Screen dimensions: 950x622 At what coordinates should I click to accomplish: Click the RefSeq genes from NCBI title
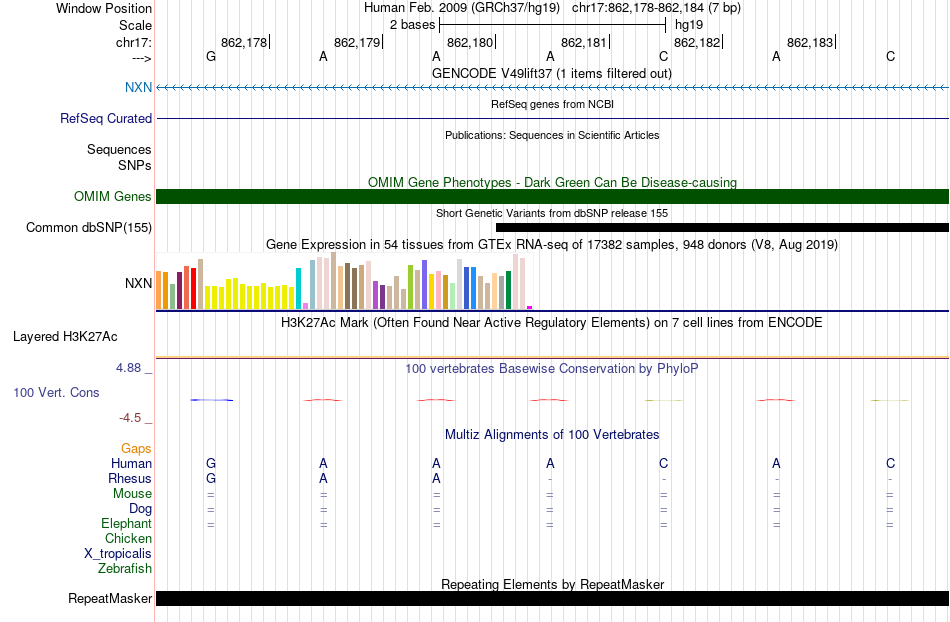(x=553, y=104)
